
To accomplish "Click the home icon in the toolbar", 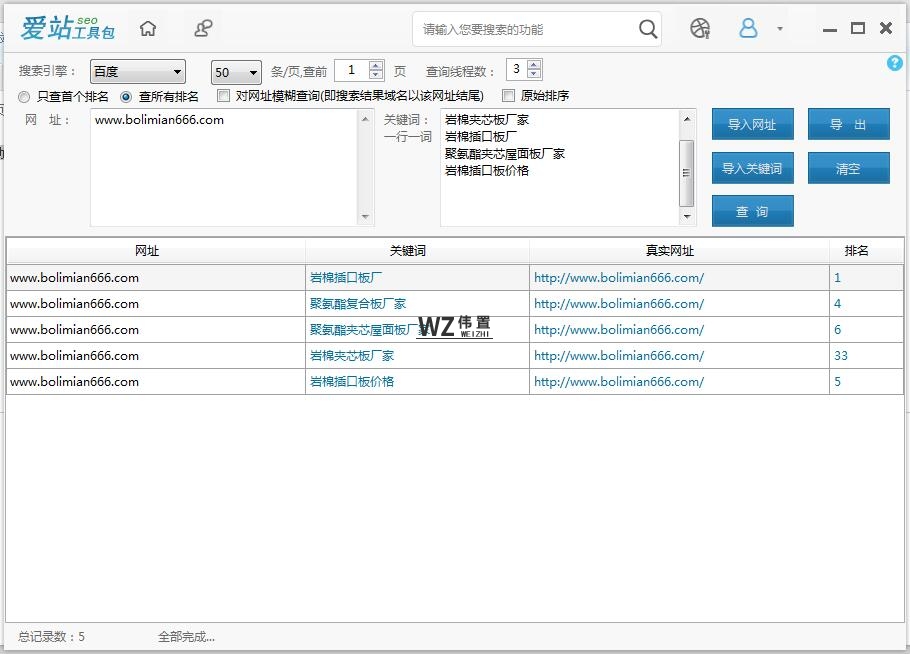I will coord(148,29).
